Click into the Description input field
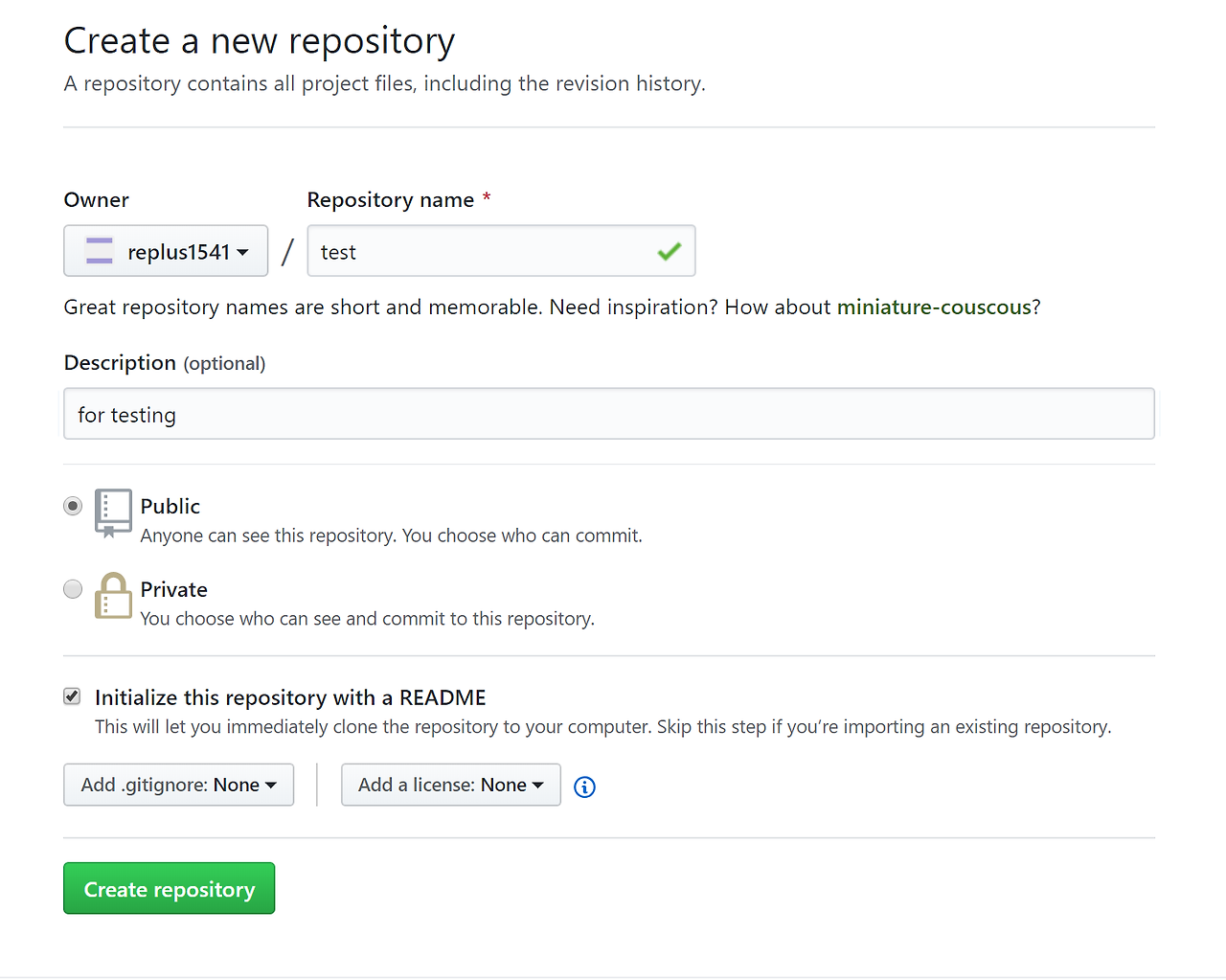Viewport: 1226px width, 980px height. (x=608, y=414)
